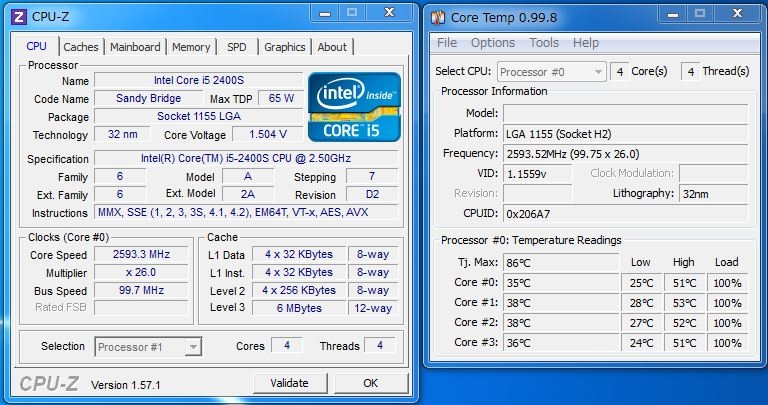Minimize the Core Temp window

[x=673, y=14]
